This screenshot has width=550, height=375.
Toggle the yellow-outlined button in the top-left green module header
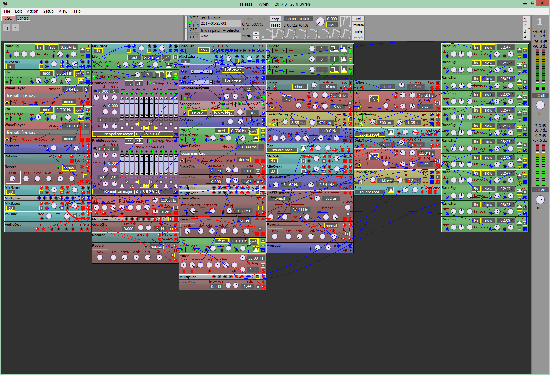click(x=39, y=47)
